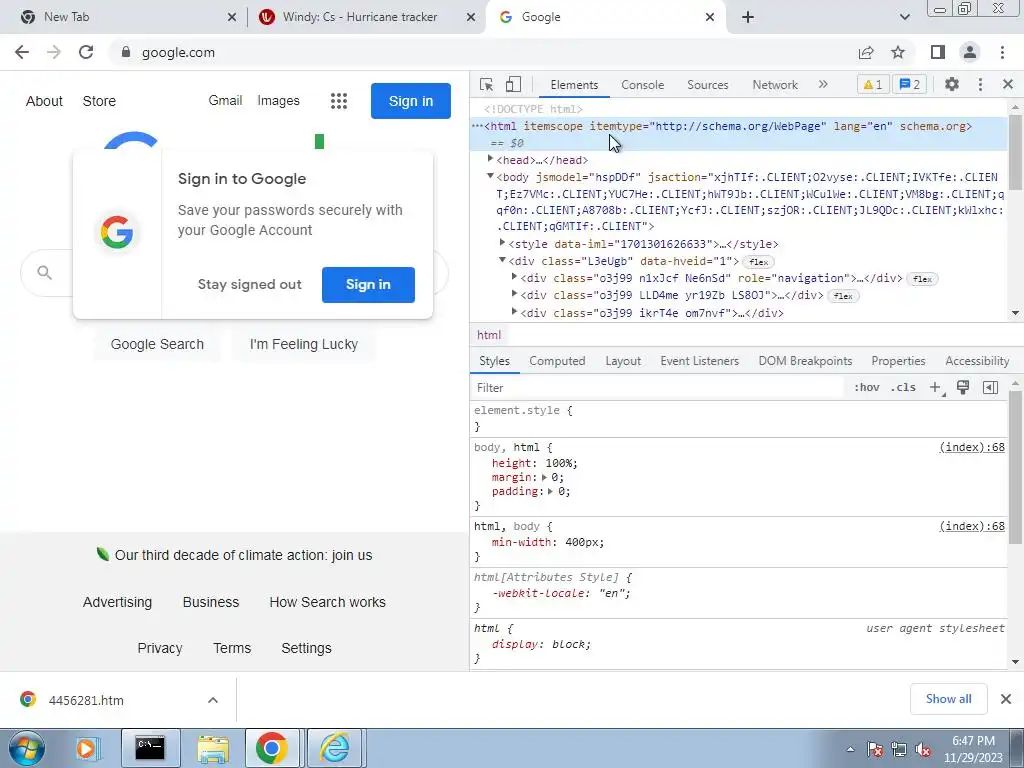The height and width of the screenshot is (768, 1024).
Task: Choose Stay signed out
Action: coord(249,285)
